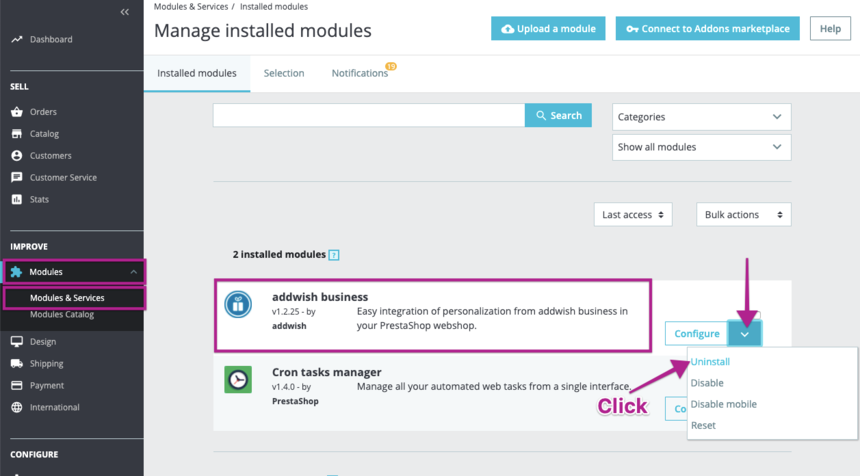Click the Catalog store icon

point(17,134)
